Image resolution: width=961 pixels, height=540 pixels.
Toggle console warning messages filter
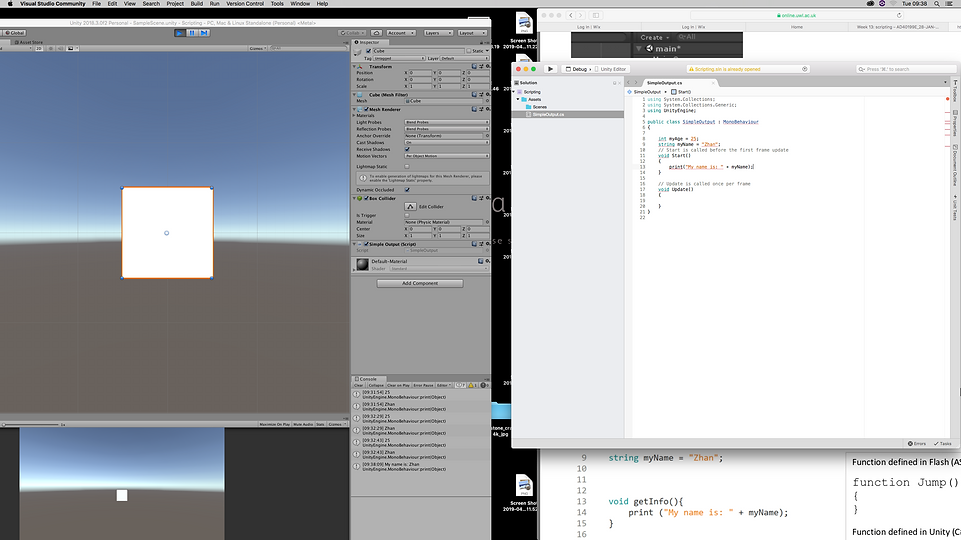coord(472,386)
